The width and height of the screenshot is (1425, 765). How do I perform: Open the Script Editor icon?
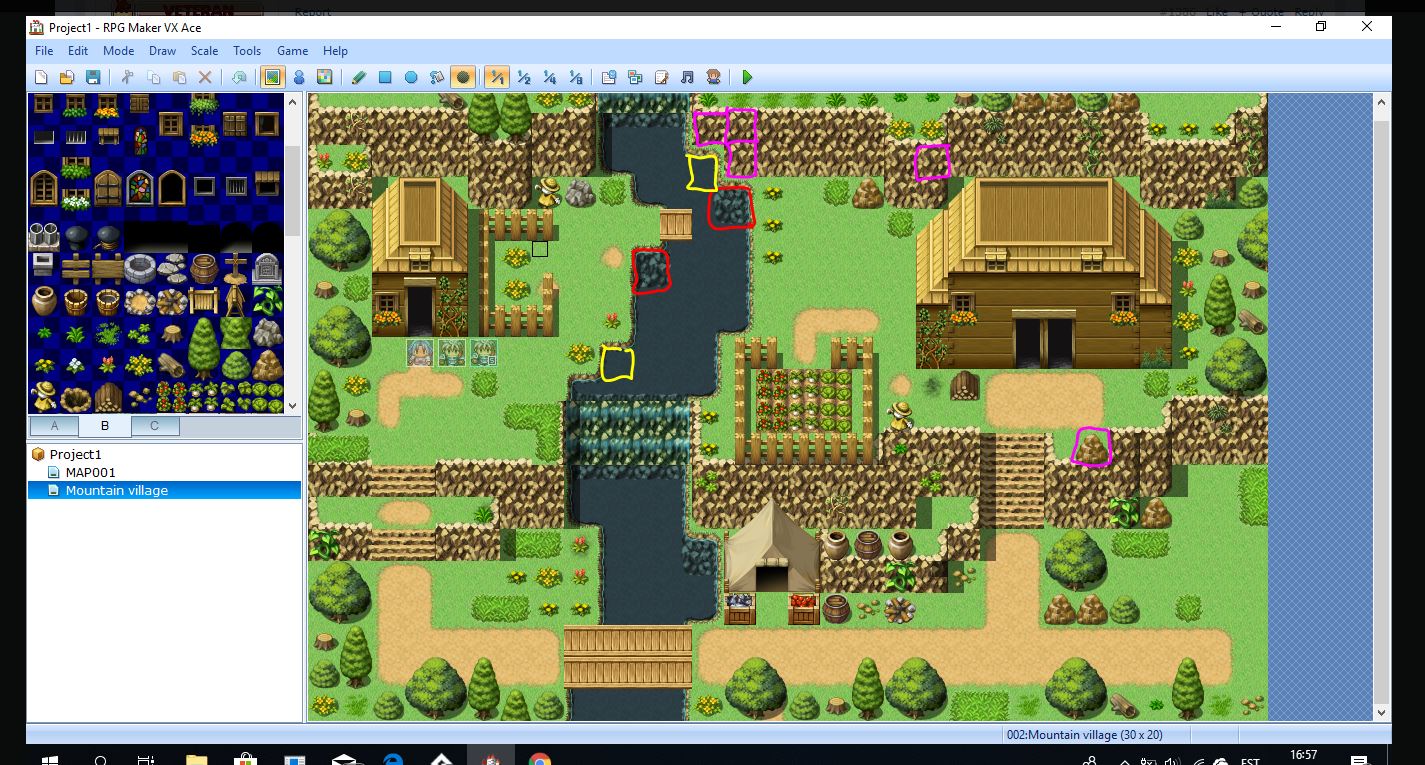(x=661, y=77)
